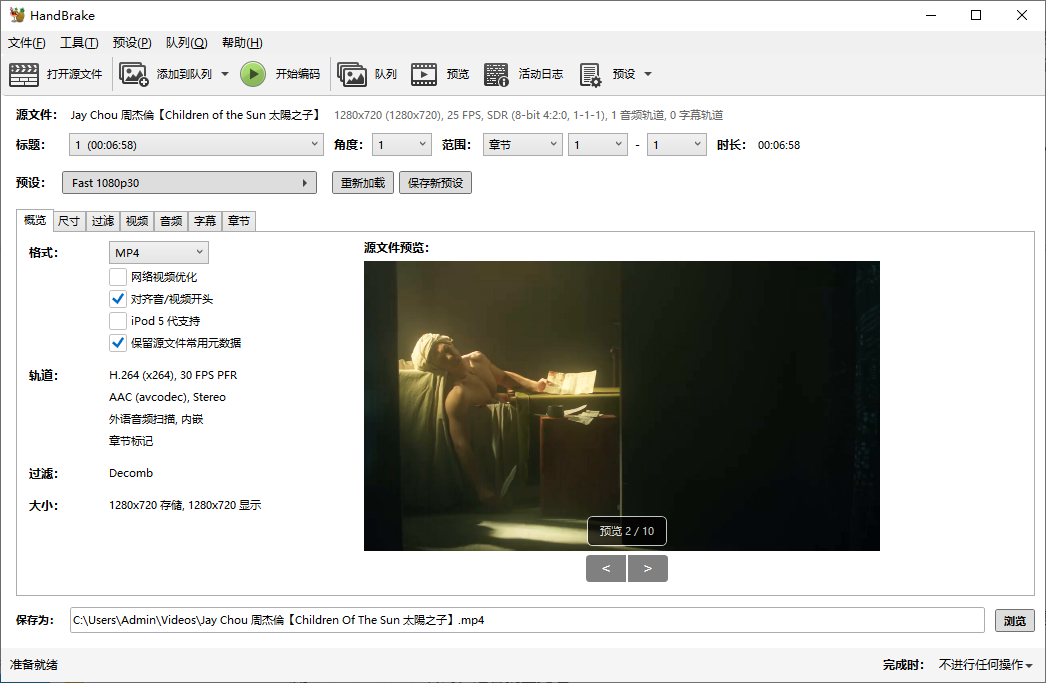
Task: Click the Presets (预设) toolbar icon
Action: pos(590,75)
